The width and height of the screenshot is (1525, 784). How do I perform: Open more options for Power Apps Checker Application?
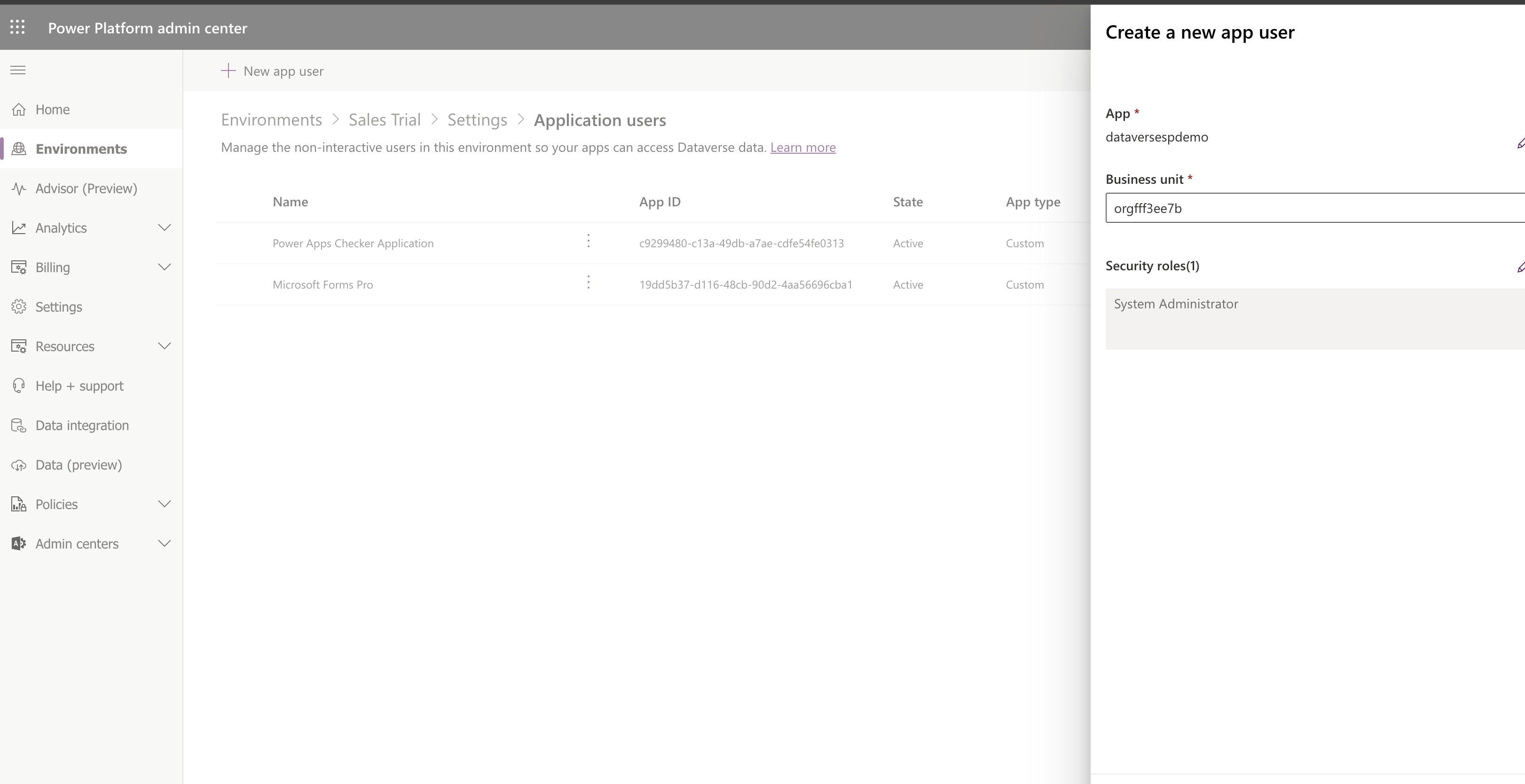click(589, 241)
